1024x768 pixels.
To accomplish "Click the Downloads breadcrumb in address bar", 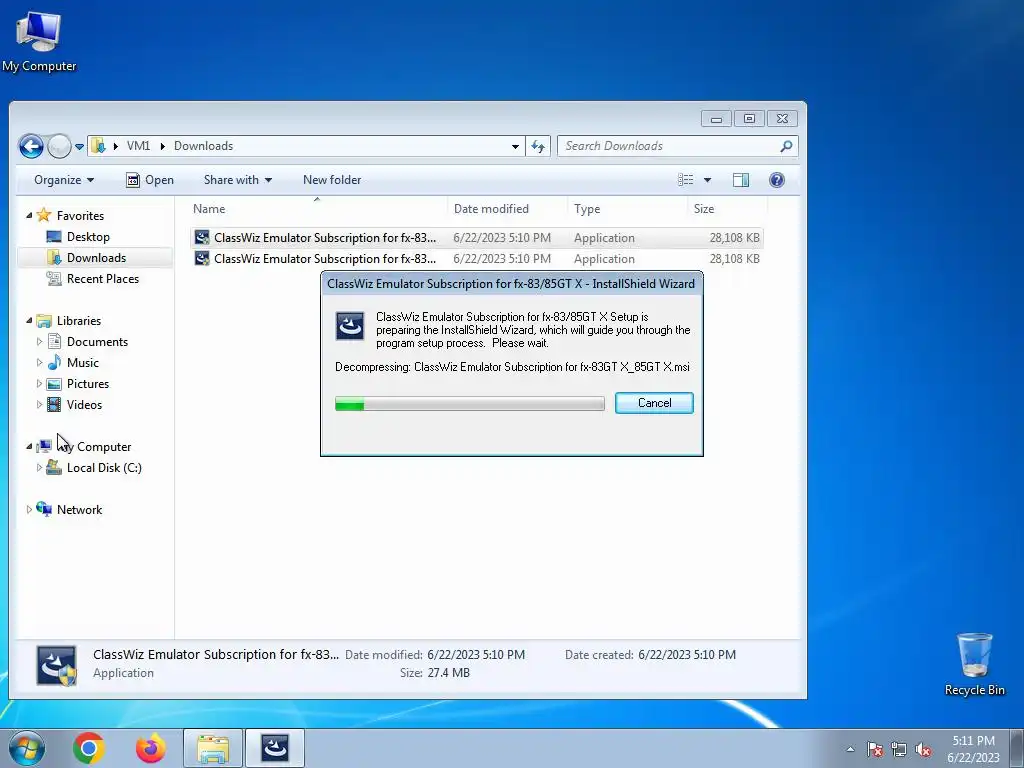I will click(x=203, y=146).
